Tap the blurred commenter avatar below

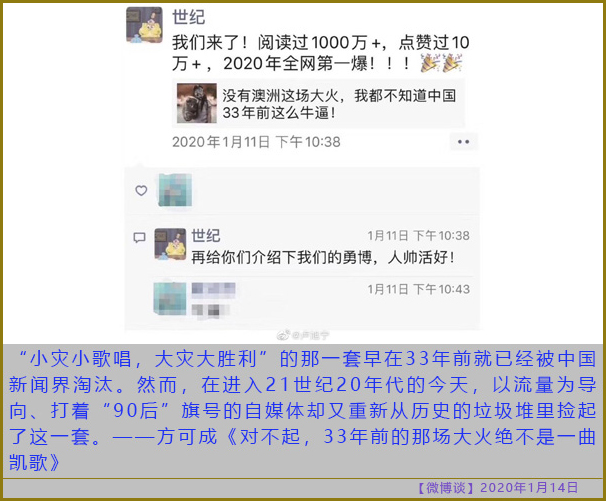(170, 298)
